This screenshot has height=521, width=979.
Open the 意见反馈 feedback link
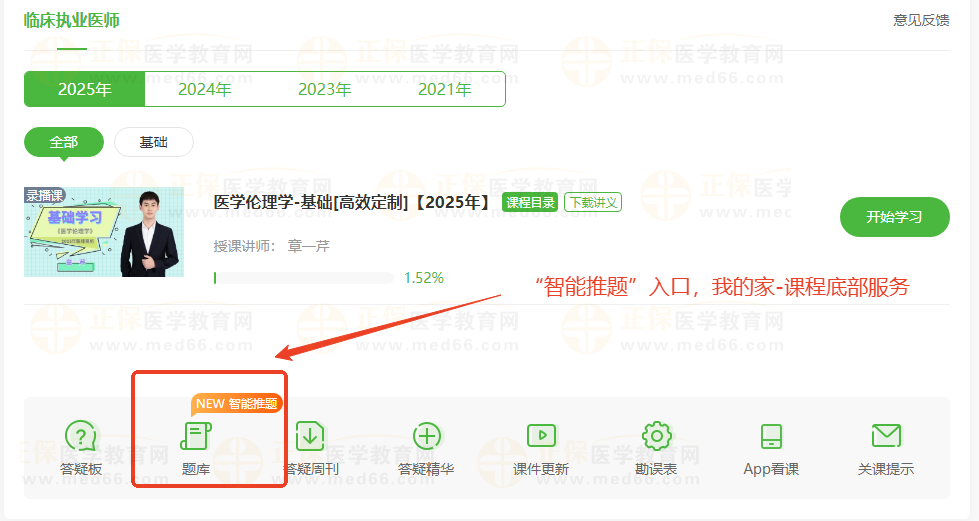pos(921,20)
